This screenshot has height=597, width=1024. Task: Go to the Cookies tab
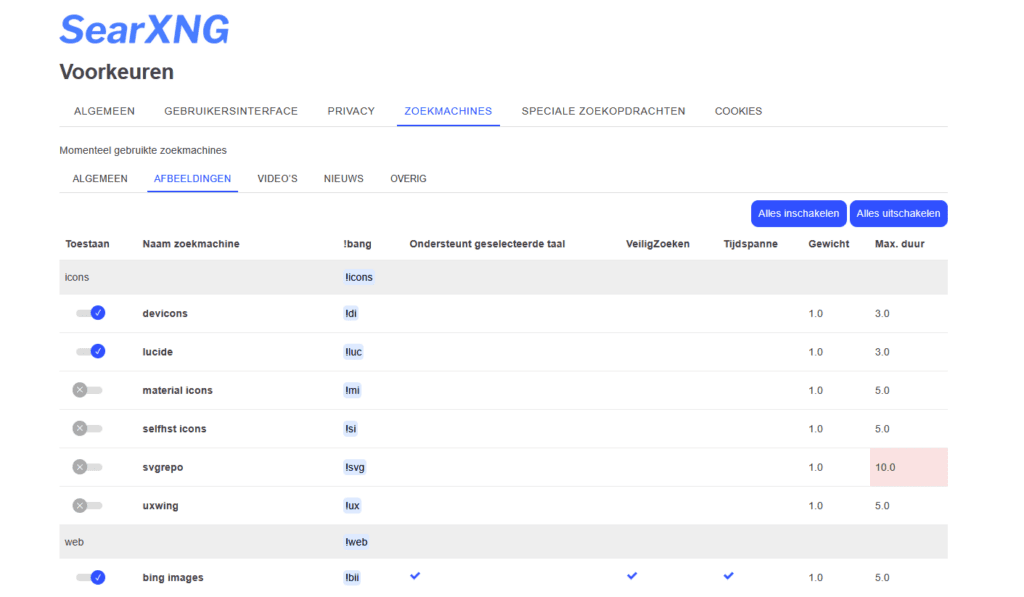(x=739, y=111)
